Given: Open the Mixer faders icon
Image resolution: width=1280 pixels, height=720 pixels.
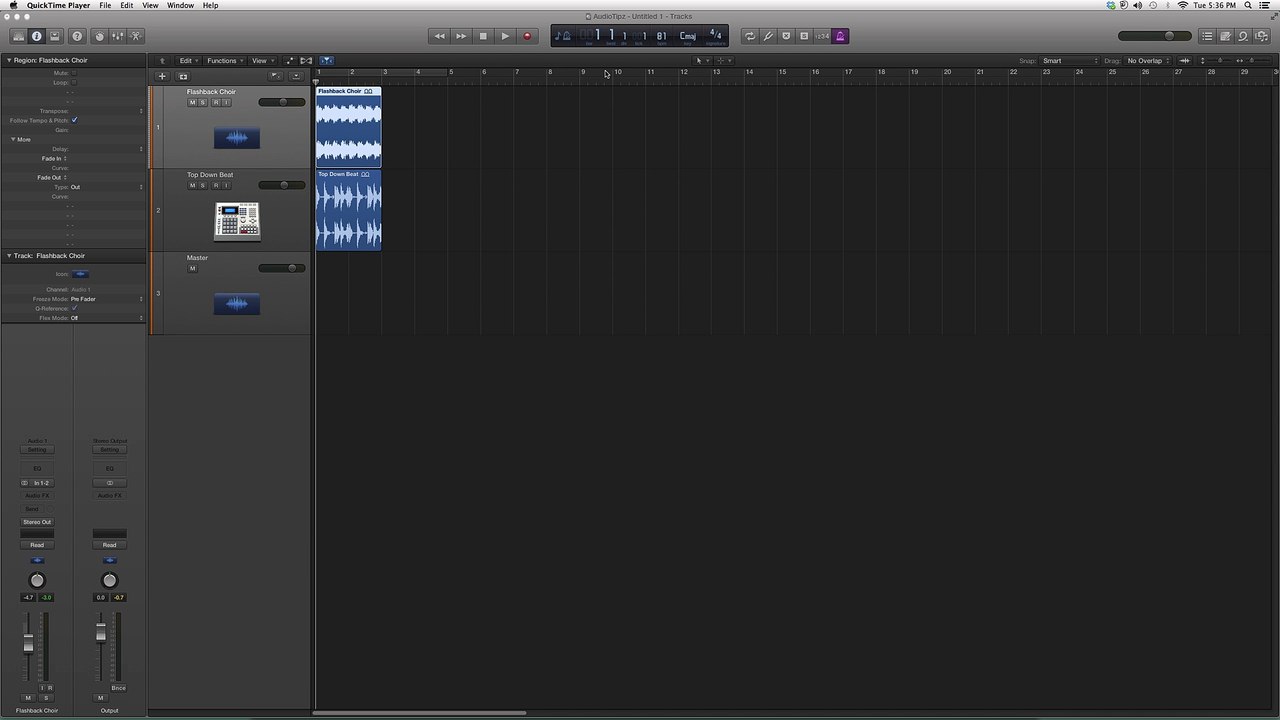Looking at the screenshot, I should pyautogui.click(x=117, y=36).
